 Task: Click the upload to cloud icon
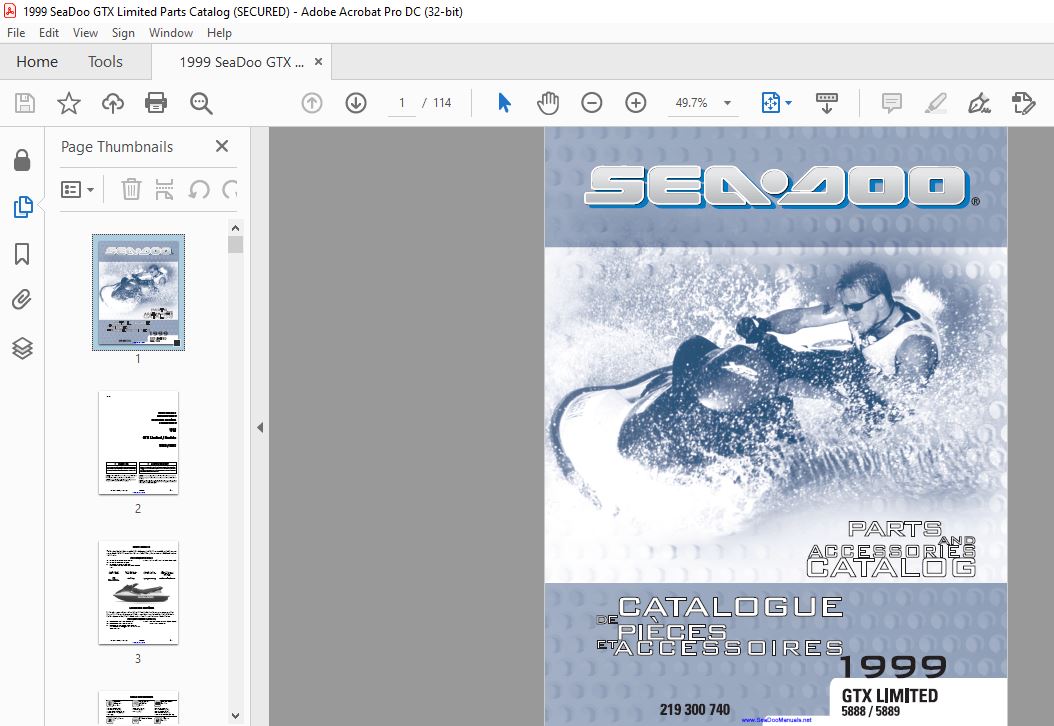(x=112, y=103)
